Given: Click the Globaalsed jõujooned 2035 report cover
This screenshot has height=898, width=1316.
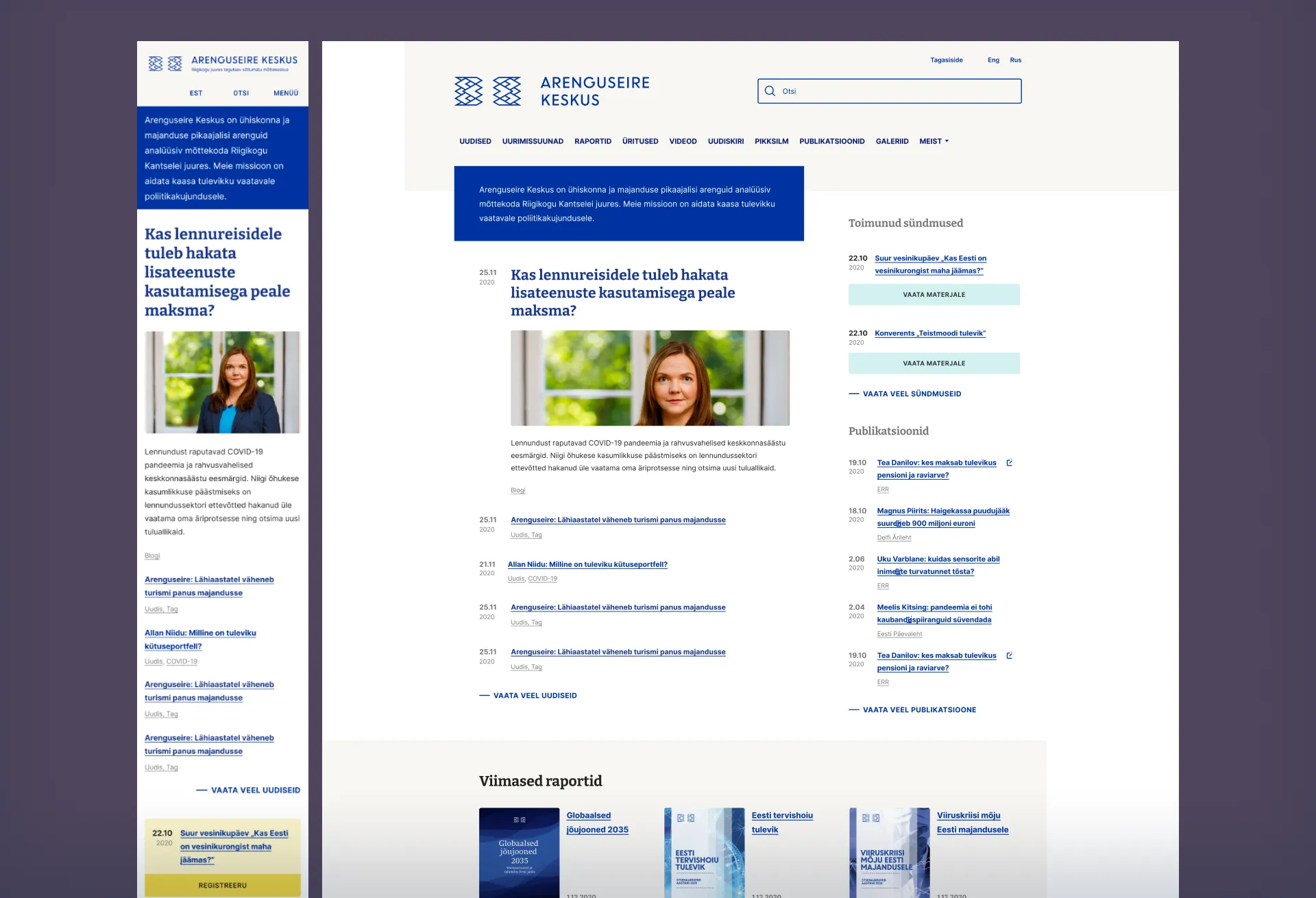Looking at the screenshot, I should [519, 852].
